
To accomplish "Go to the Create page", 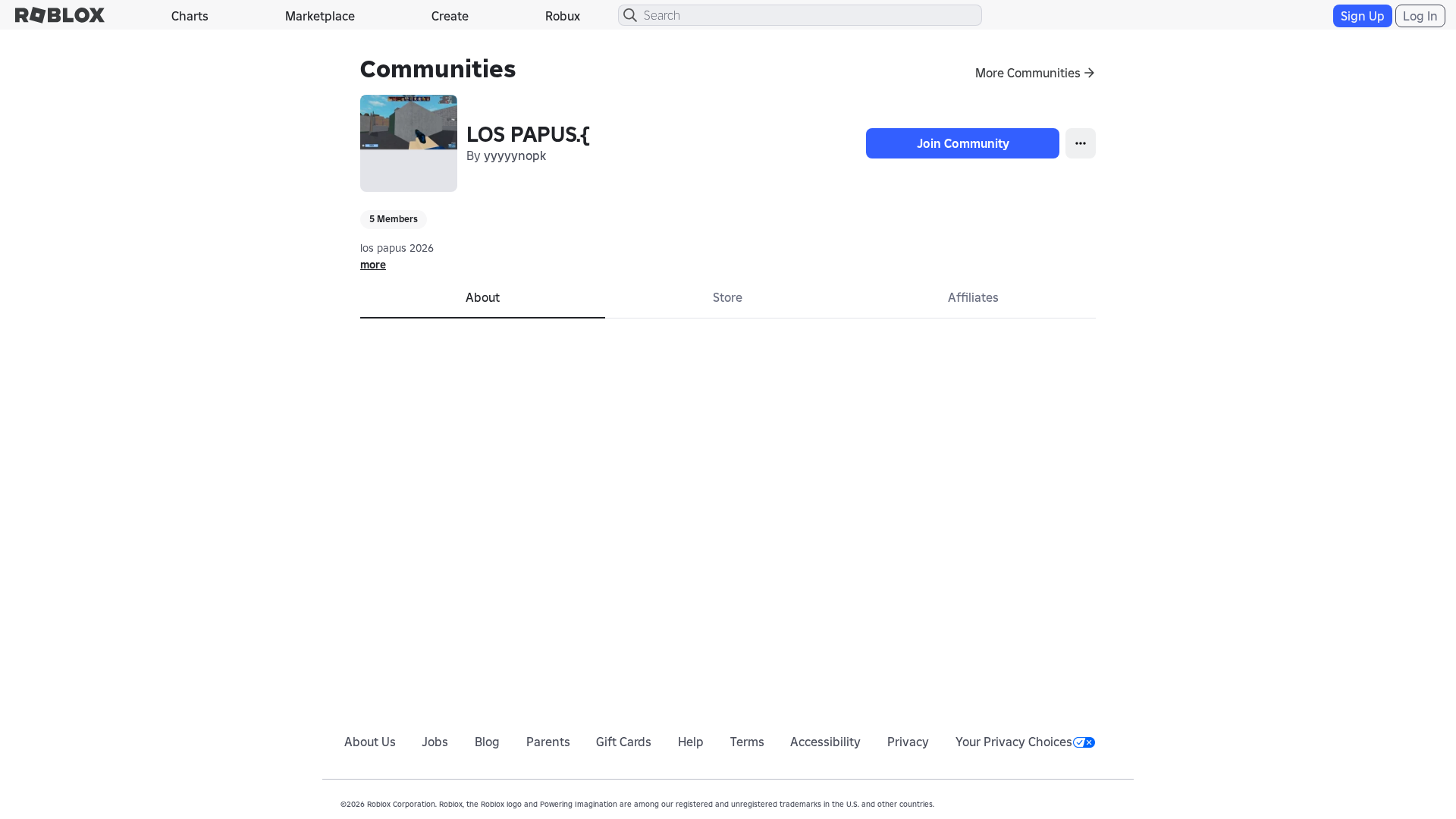I will [450, 16].
